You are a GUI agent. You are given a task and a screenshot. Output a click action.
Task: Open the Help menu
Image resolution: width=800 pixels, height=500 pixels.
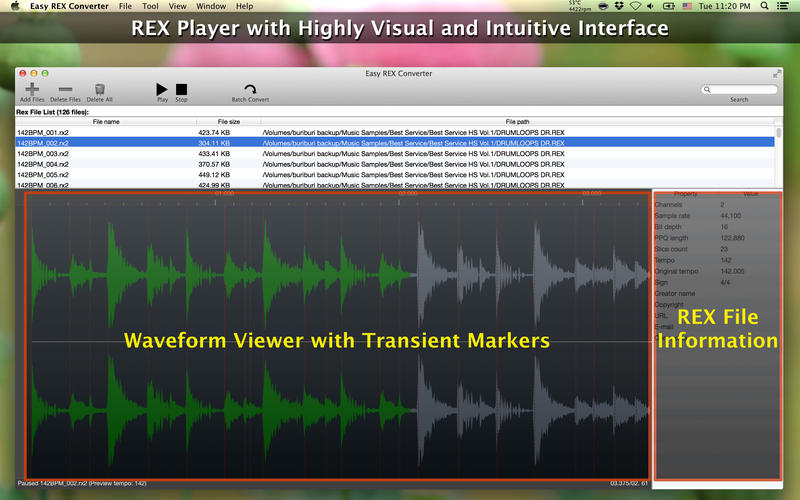(244, 6)
